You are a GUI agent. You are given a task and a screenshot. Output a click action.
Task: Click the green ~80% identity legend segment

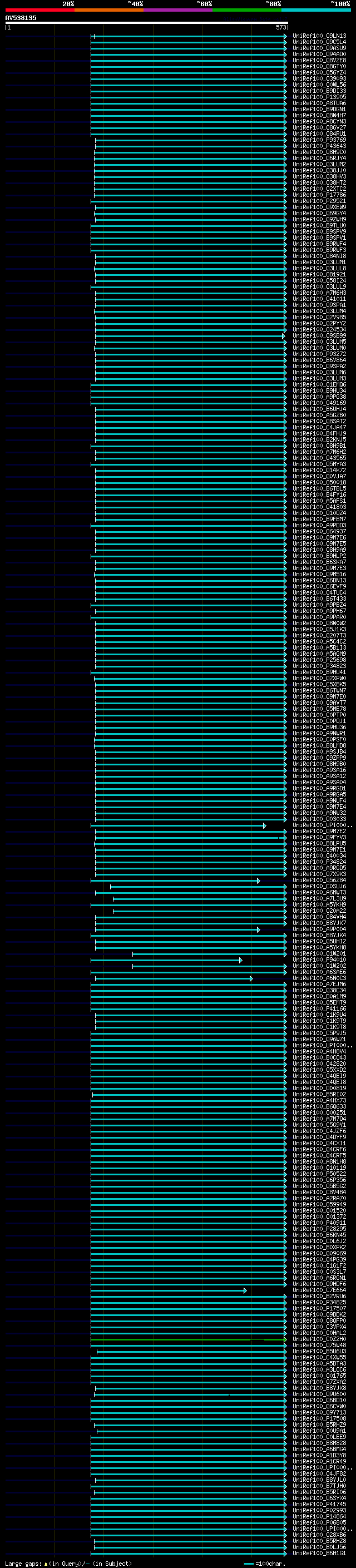pos(247,10)
